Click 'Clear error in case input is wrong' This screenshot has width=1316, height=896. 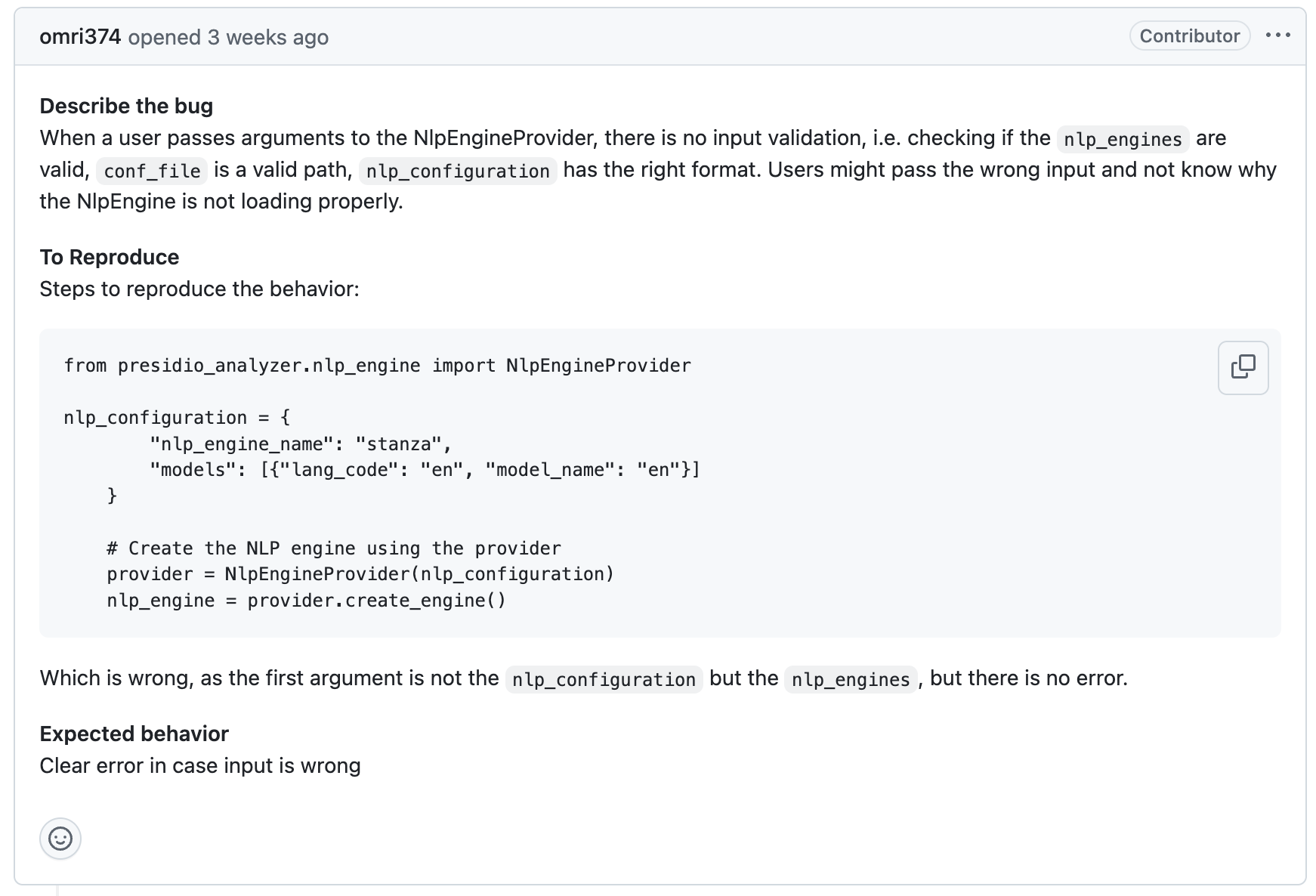tap(200, 765)
